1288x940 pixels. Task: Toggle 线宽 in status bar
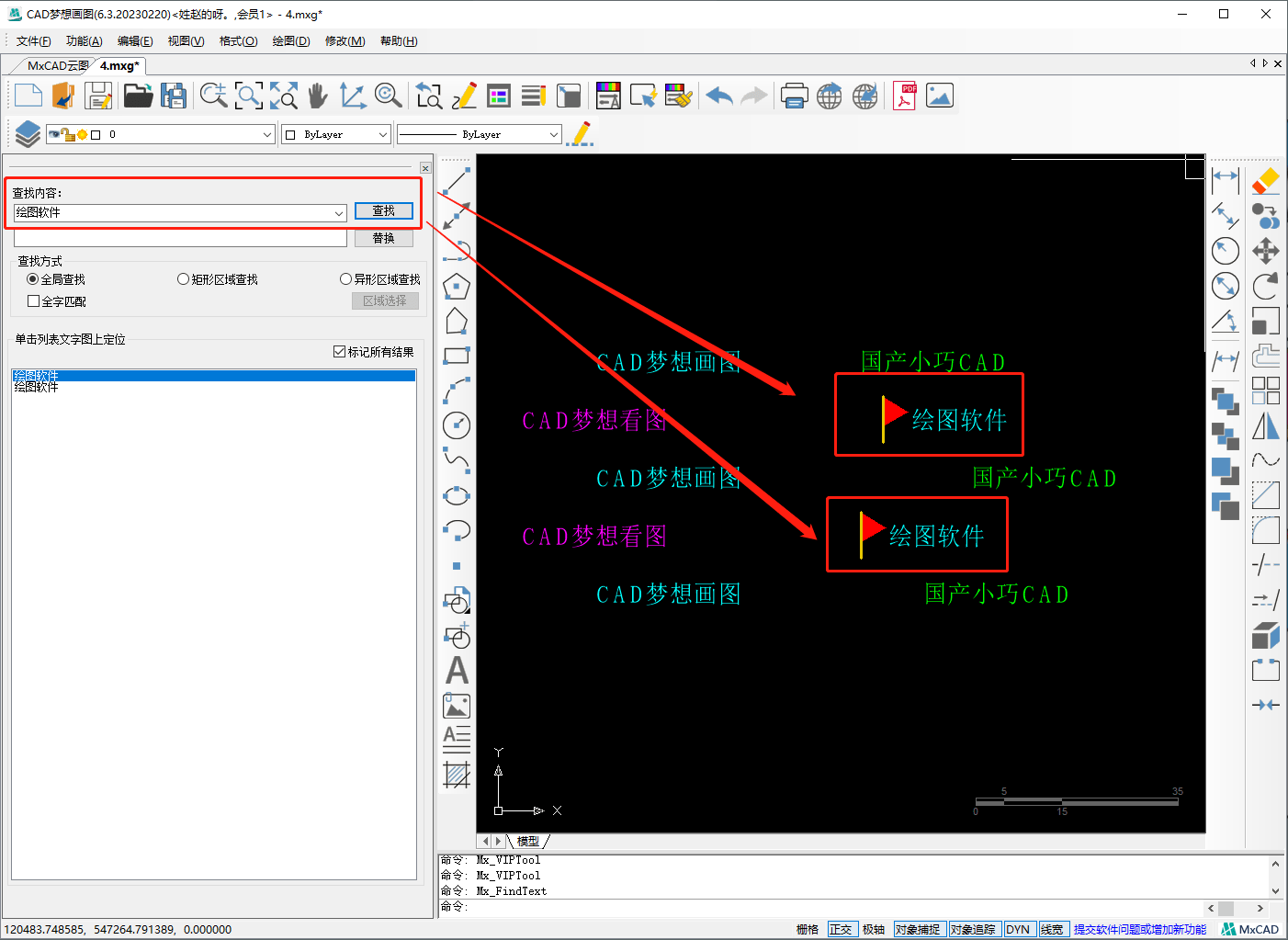click(x=1052, y=930)
